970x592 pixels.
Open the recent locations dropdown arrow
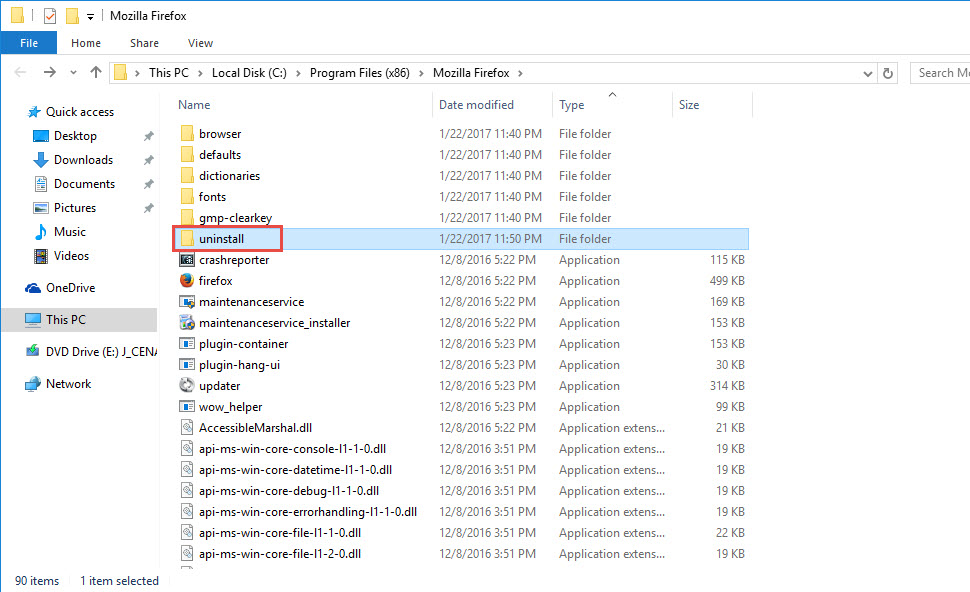point(73,72)
